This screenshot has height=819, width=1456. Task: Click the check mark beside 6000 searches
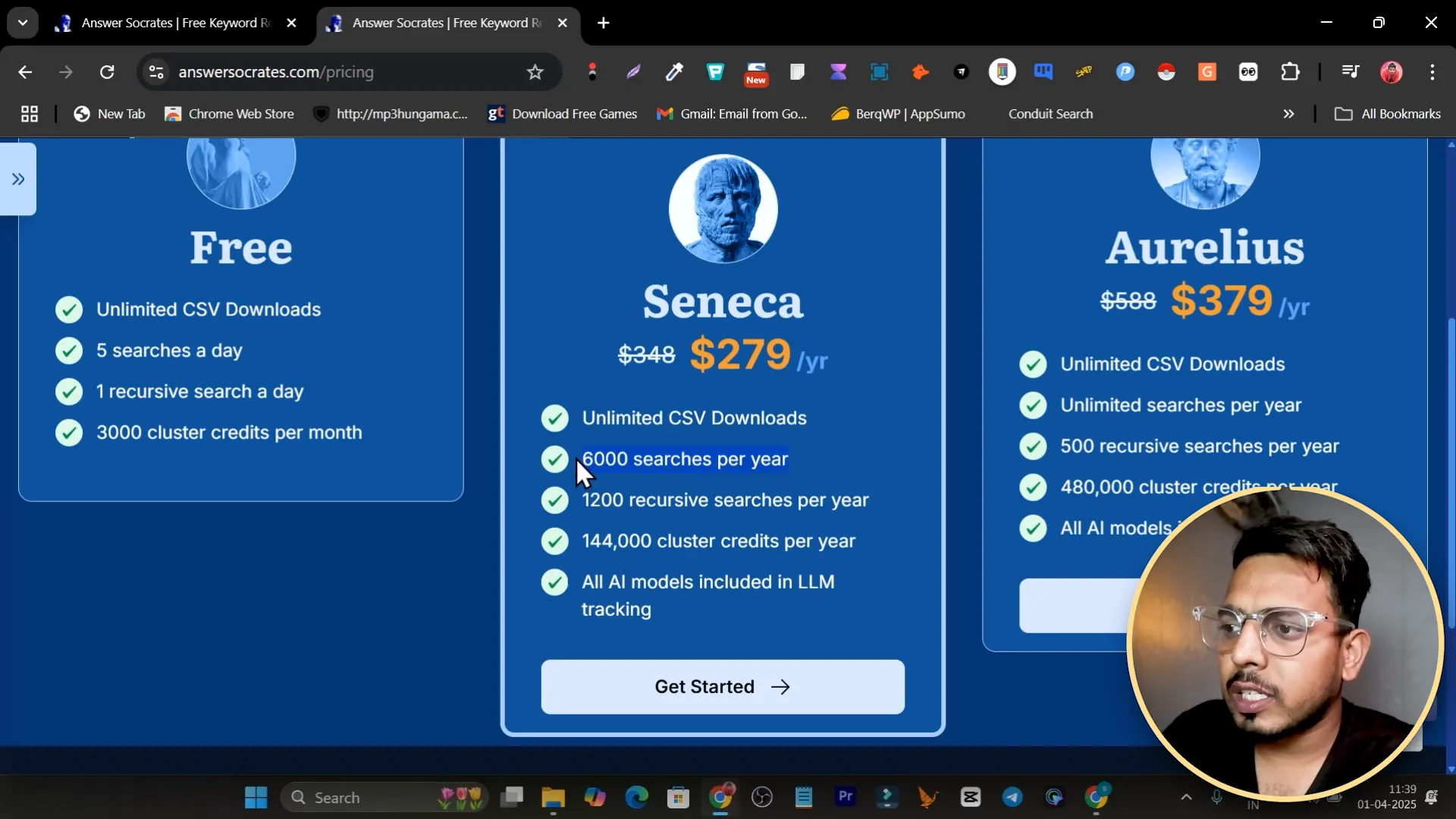point(554,460)
